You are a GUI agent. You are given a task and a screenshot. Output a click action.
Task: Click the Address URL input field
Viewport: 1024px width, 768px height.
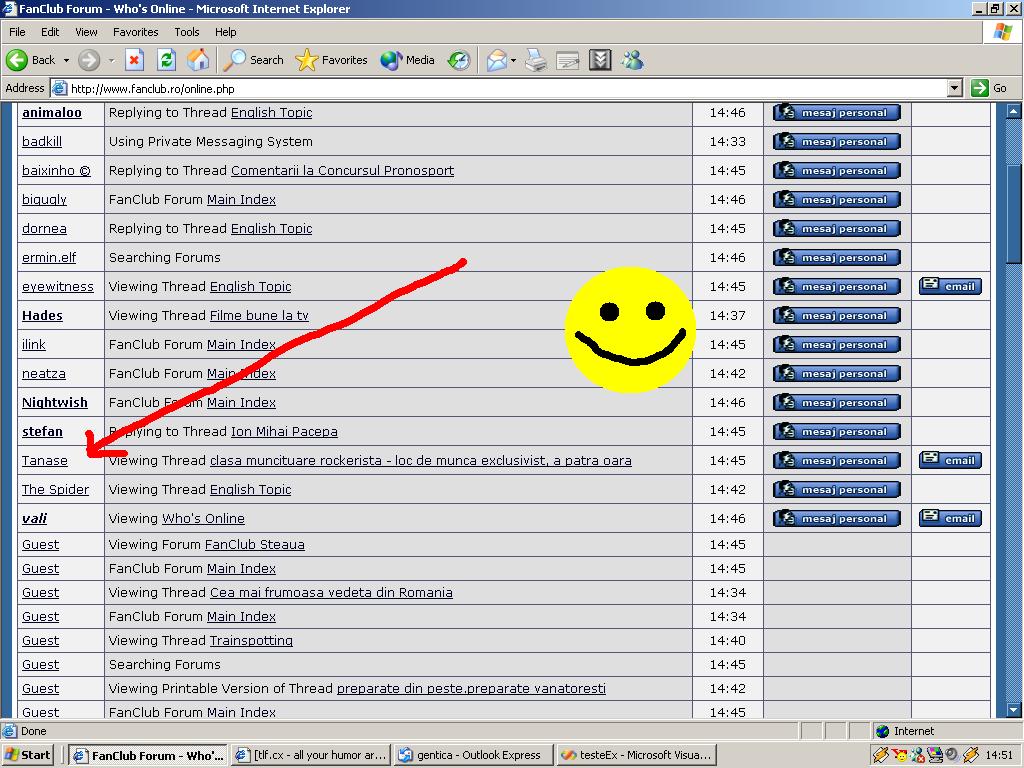click(500, 88)
